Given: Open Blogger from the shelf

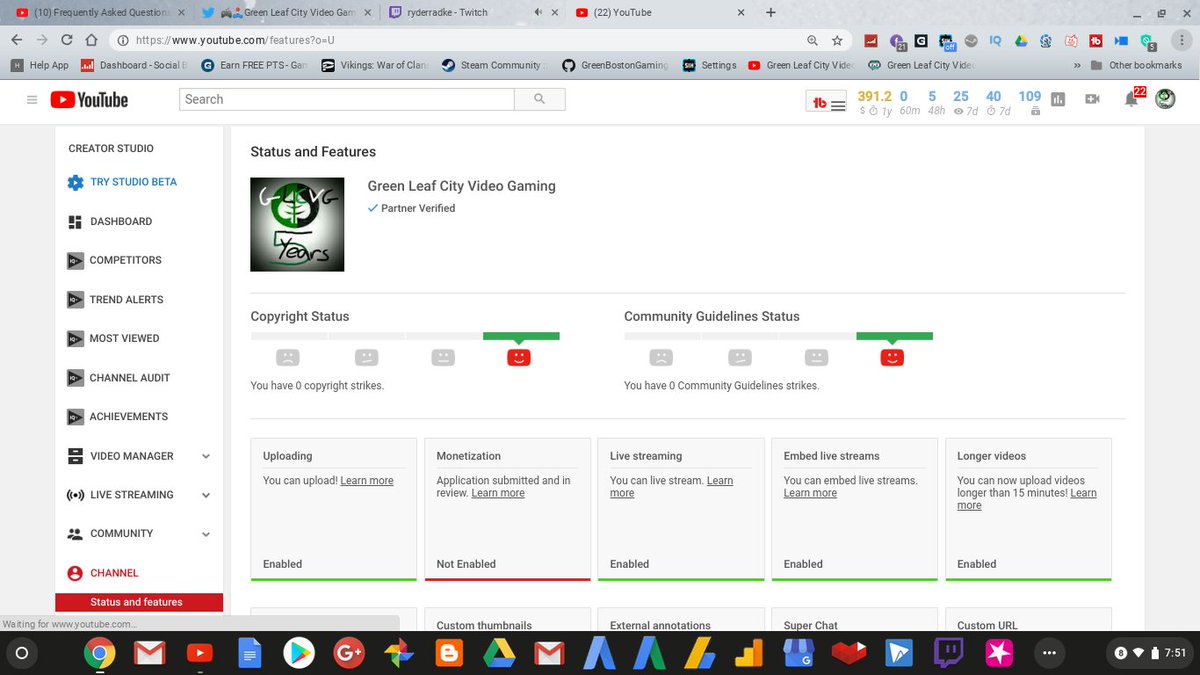Looking at the screenshot, I should pos(448,654).
